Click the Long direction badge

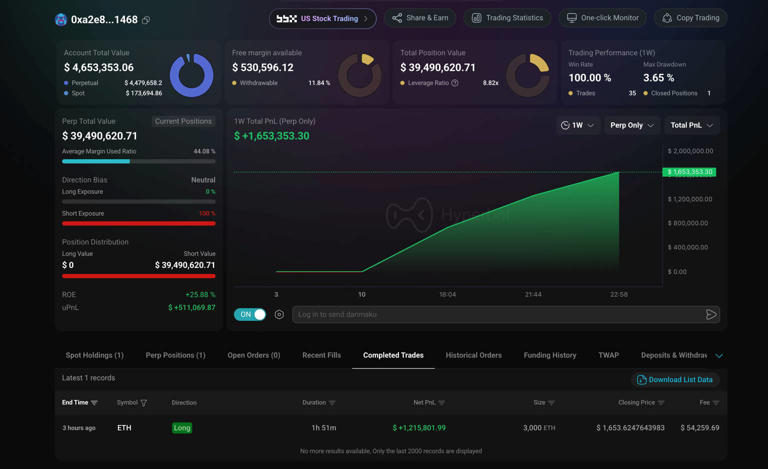point(182,428)
